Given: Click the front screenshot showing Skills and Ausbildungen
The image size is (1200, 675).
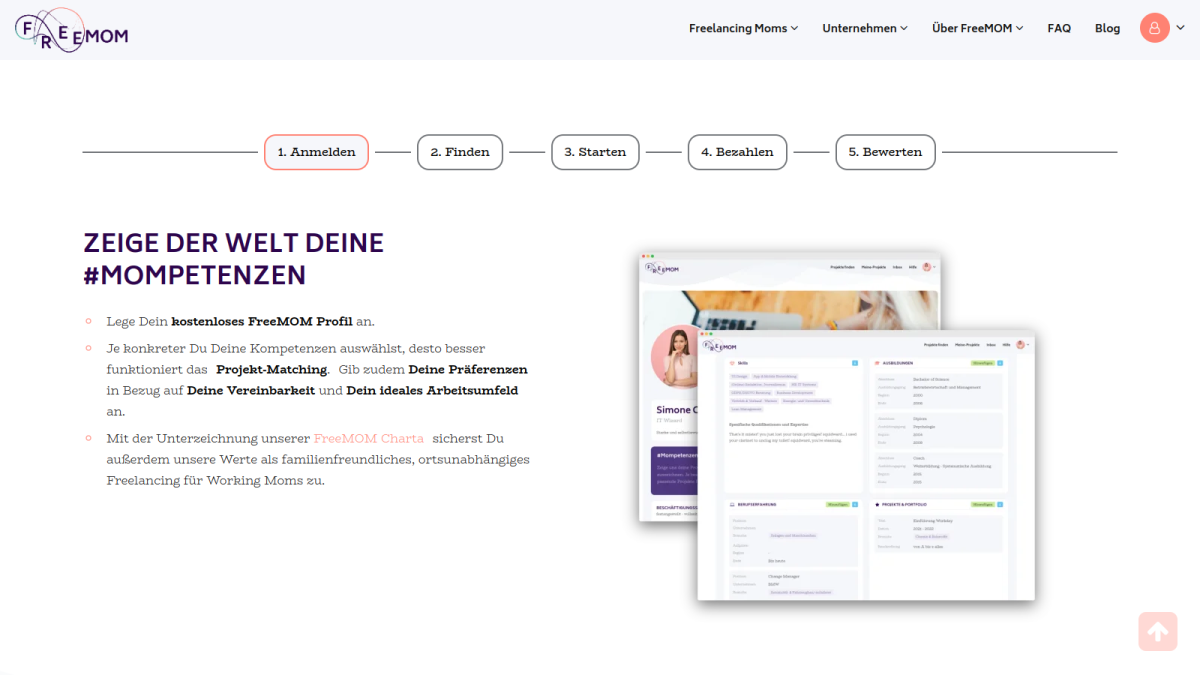Looking at the screenshot, I should pos(866,465).
